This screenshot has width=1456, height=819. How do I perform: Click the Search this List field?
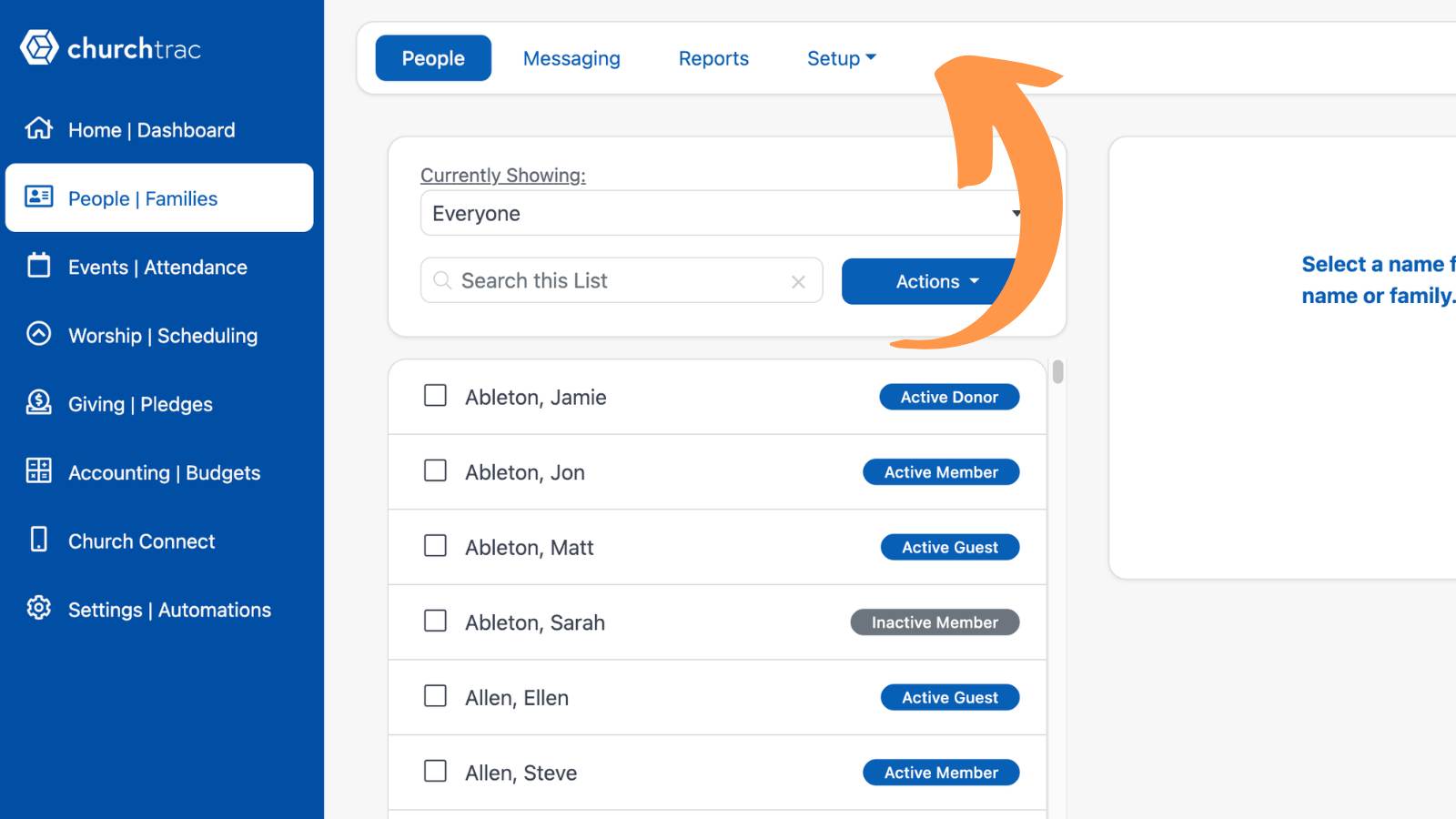[622, 280]
